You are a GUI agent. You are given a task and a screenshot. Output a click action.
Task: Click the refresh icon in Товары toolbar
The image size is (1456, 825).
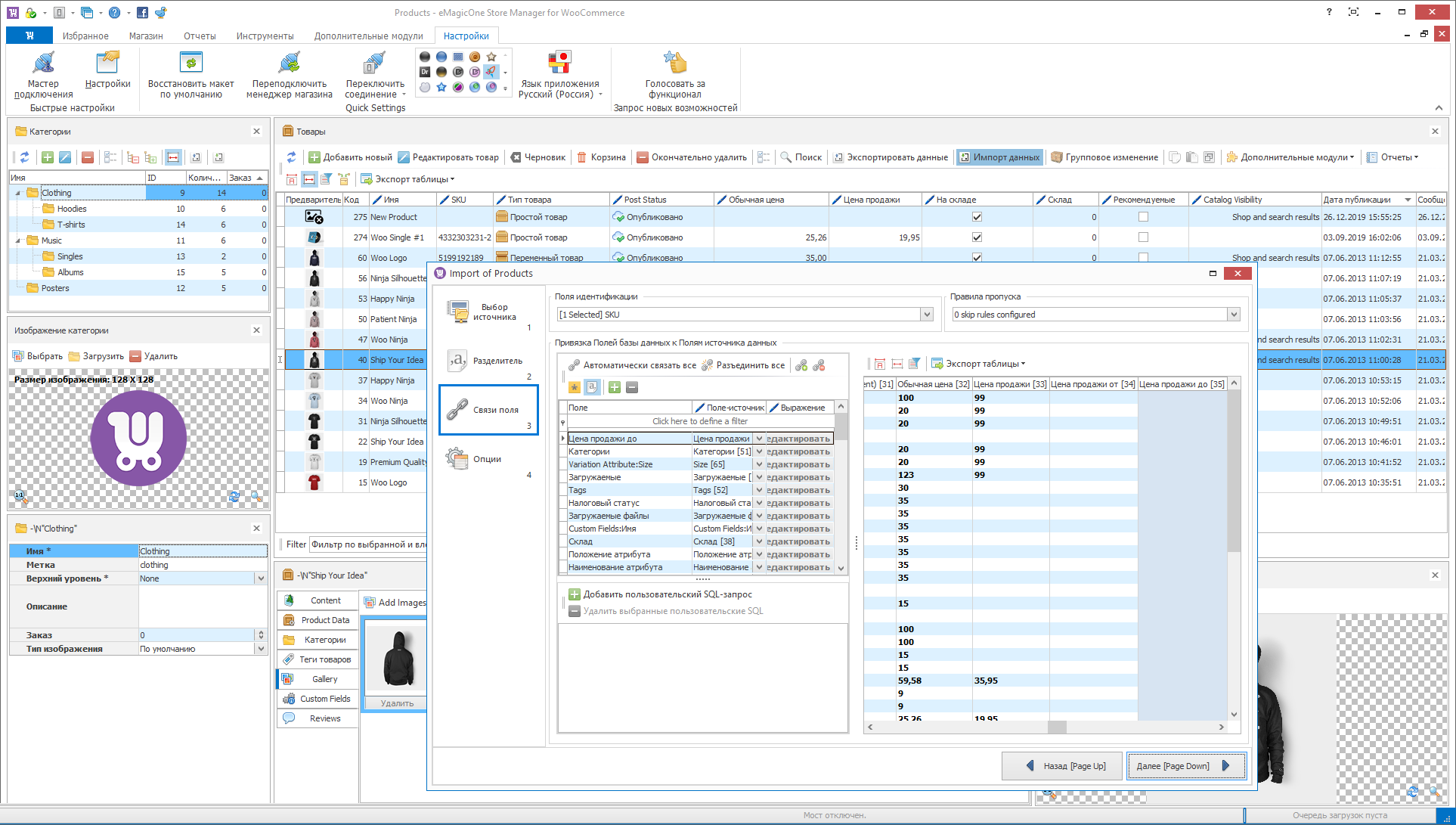pos(292,157)
